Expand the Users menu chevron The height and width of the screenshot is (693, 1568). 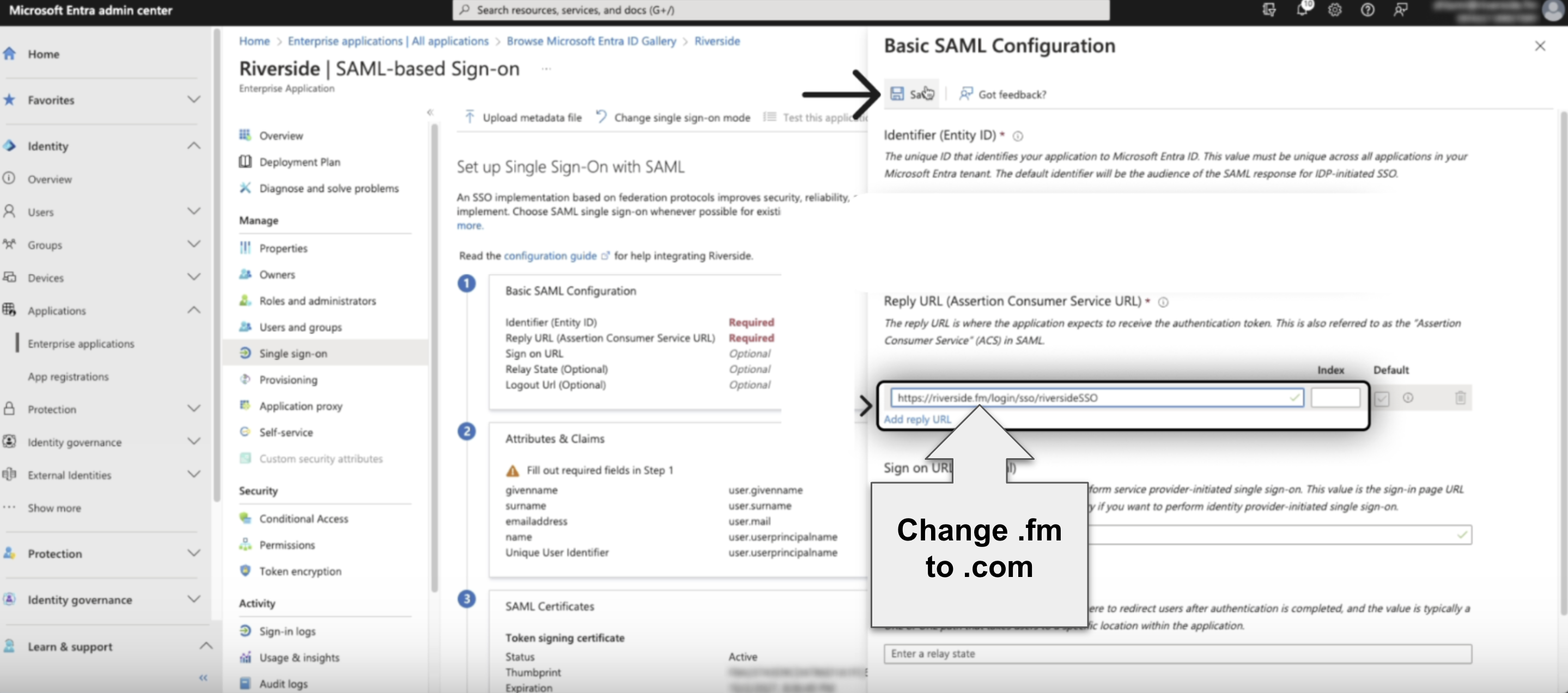[193, 211]
